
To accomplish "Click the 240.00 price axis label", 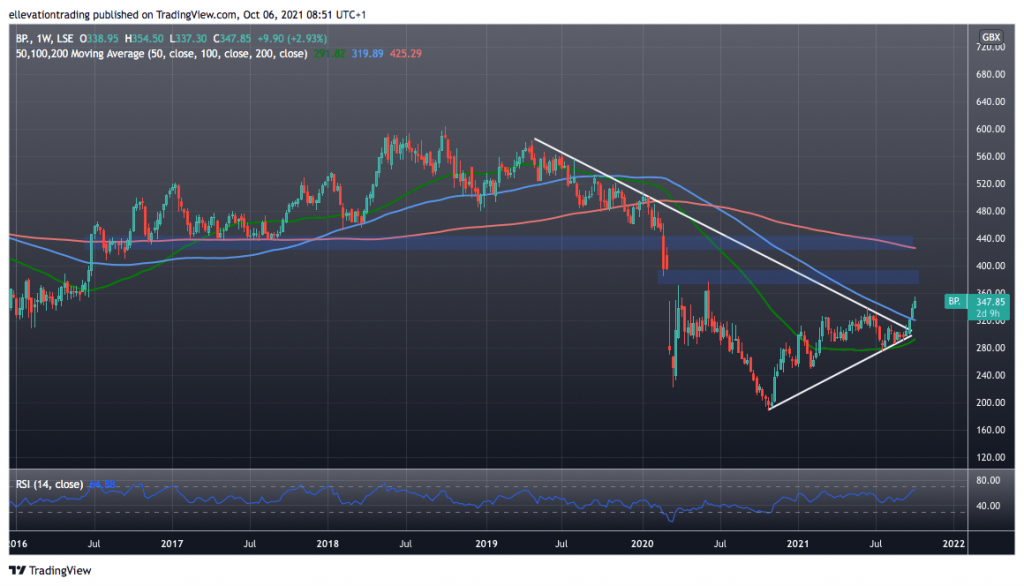I will click(990, 376).
